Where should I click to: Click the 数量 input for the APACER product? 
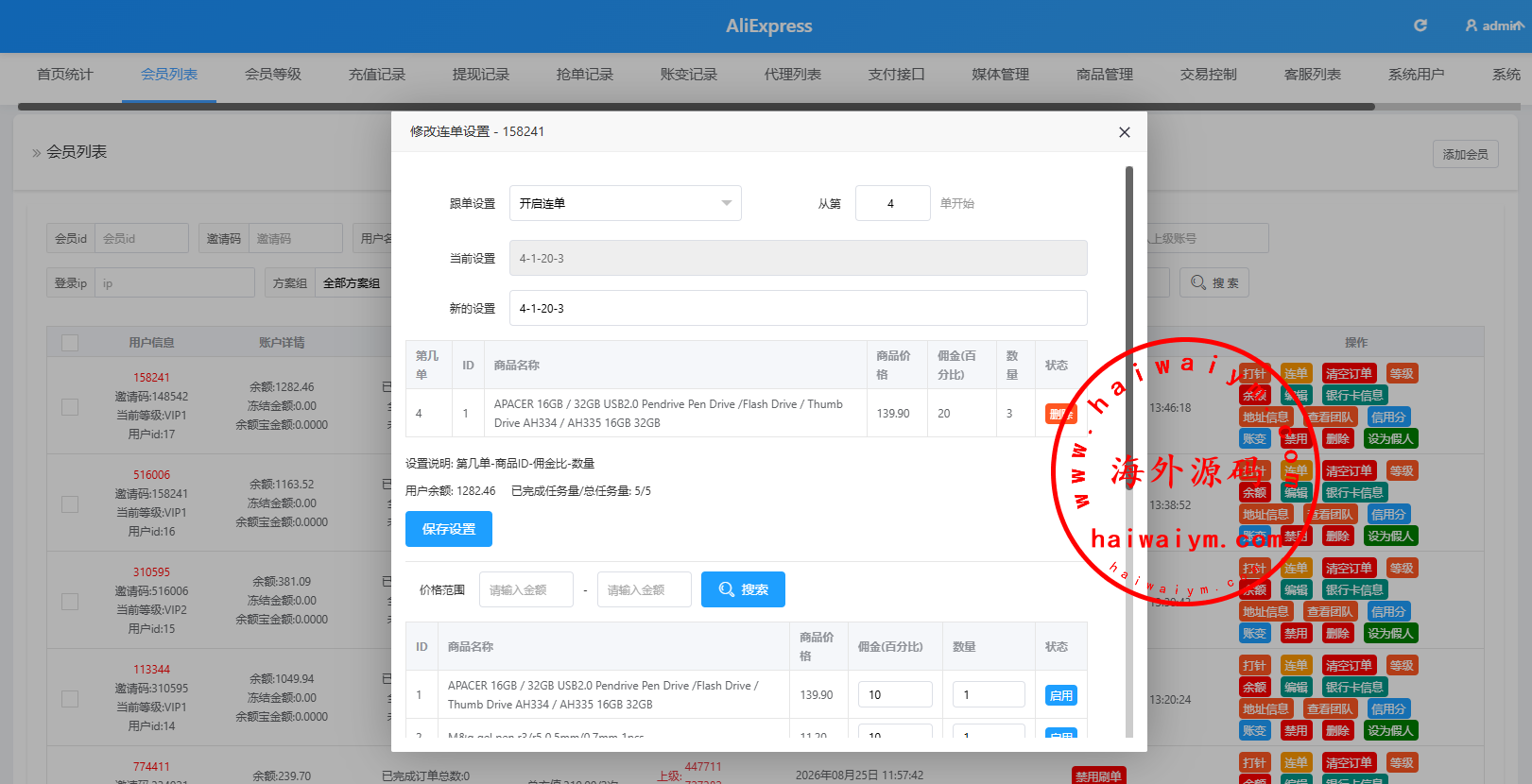click(989, 694)
